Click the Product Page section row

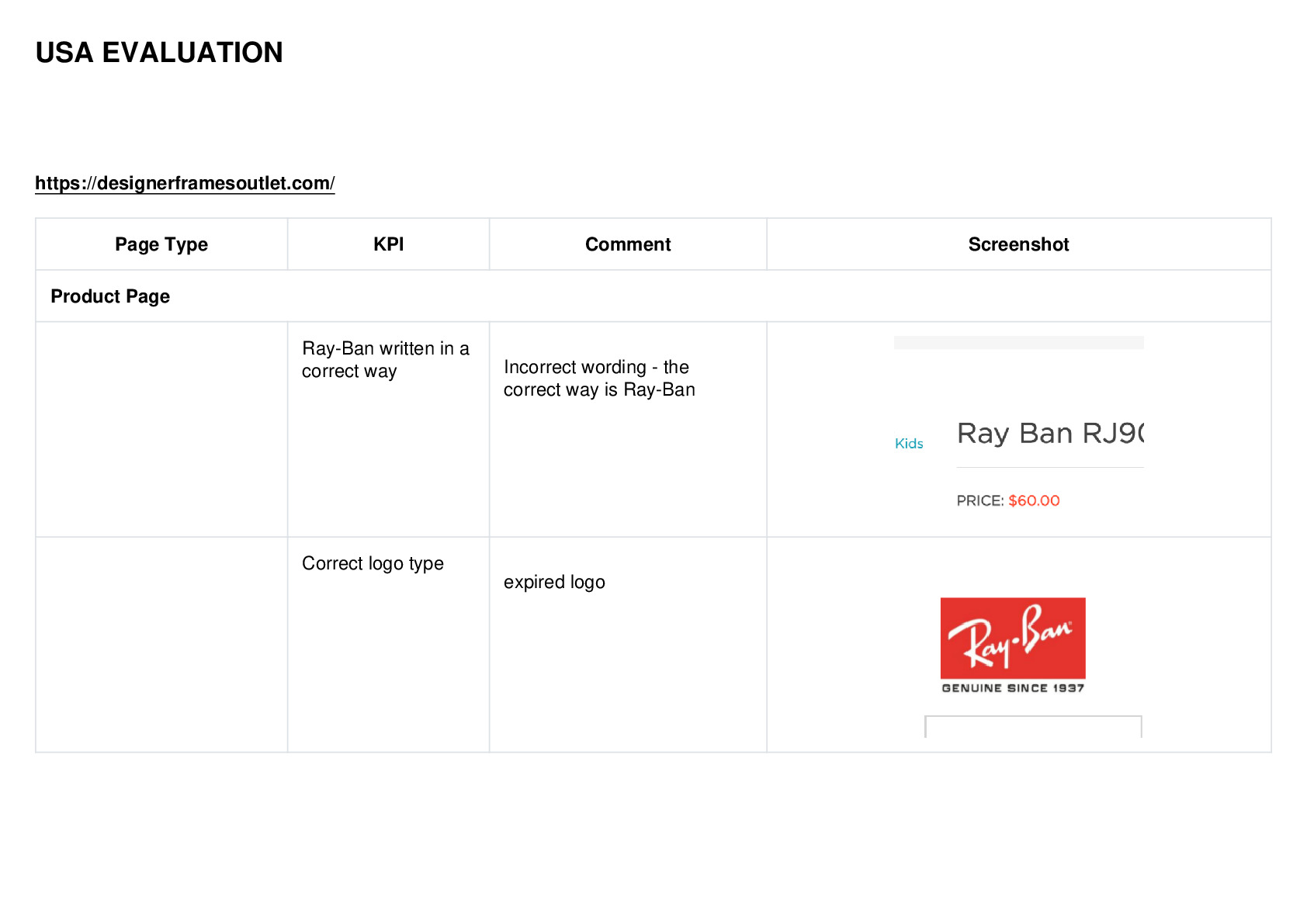tap(653, 296)
